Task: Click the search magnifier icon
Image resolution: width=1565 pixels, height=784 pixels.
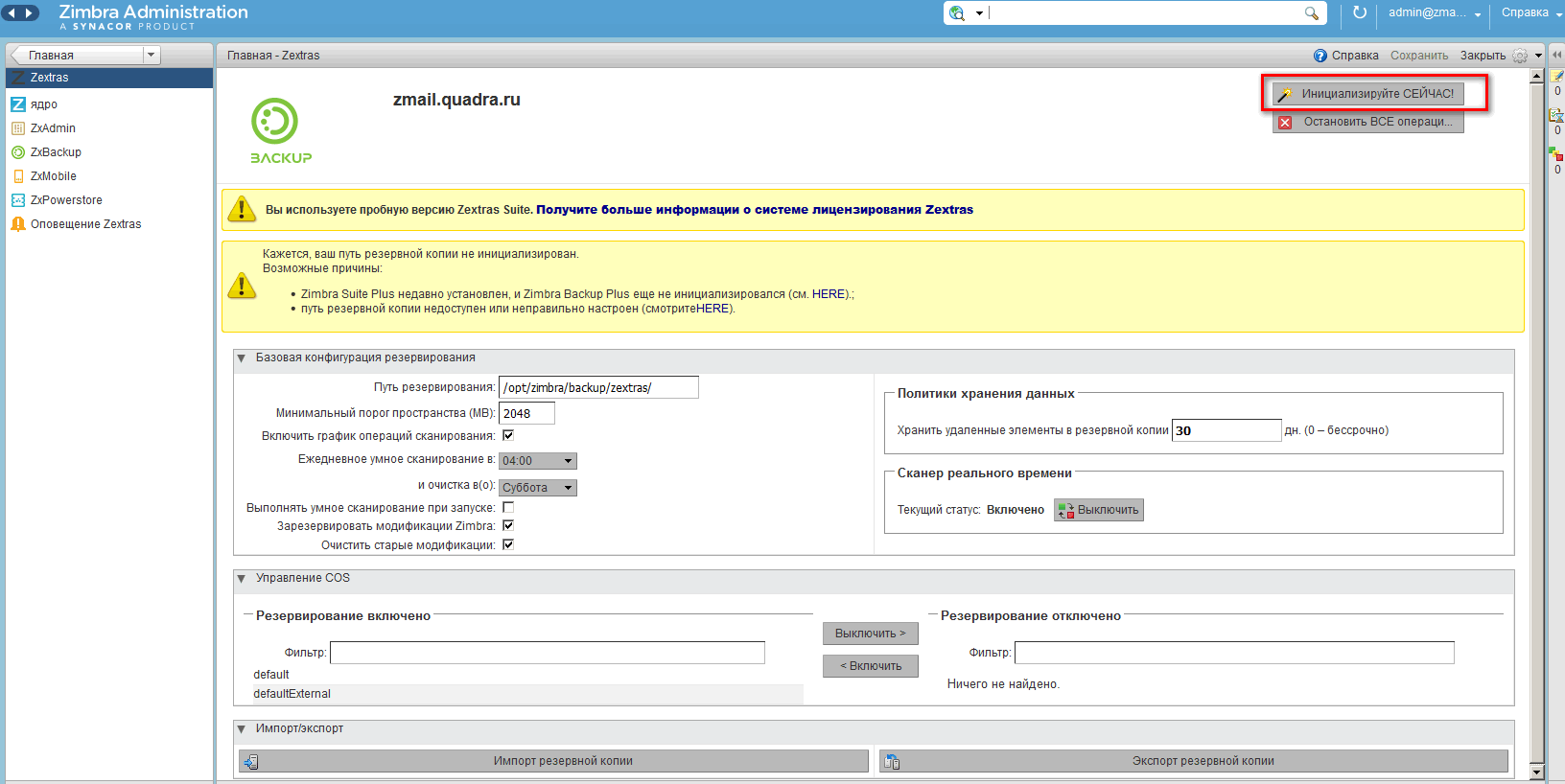Action: tap(1312, 13)
